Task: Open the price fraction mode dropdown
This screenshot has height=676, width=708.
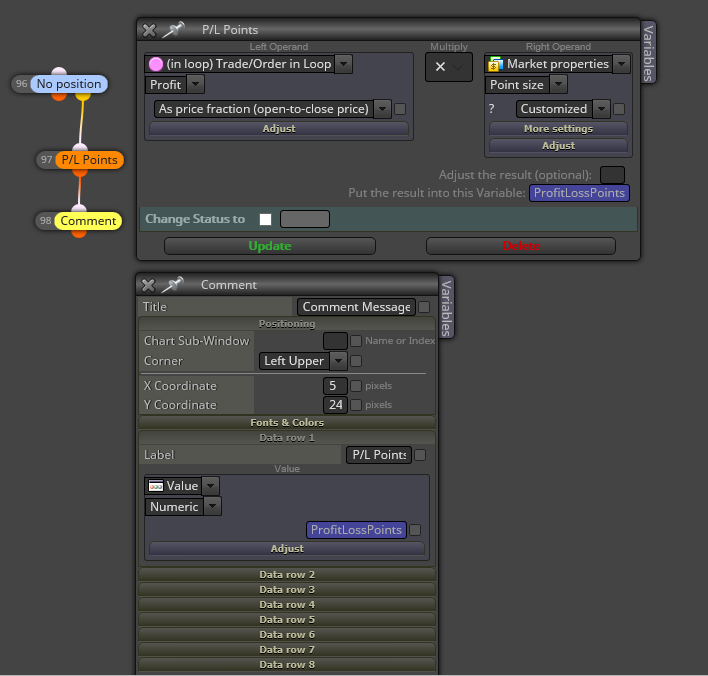Action: (382, 109)
